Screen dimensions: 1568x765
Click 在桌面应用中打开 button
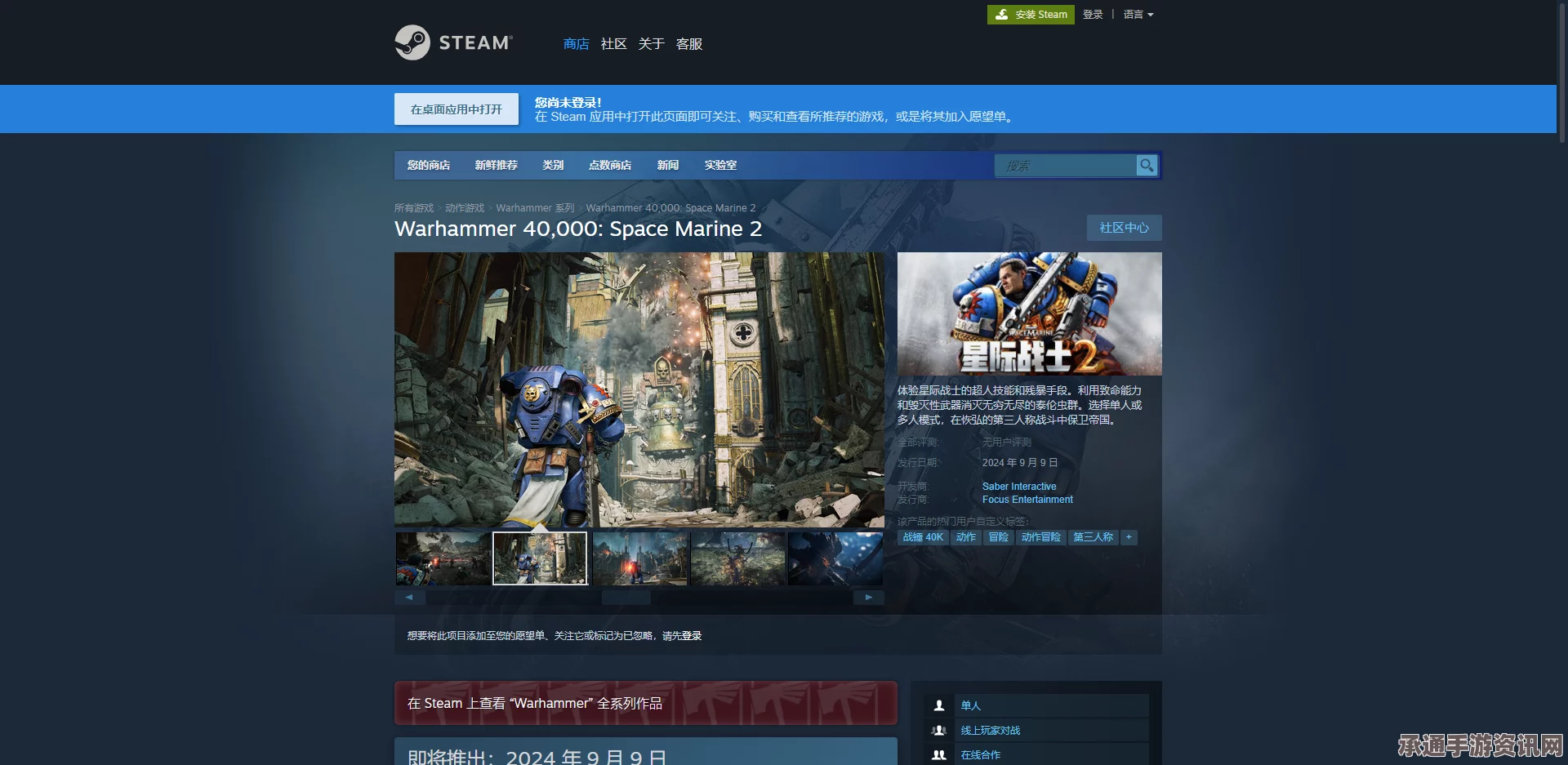pyautogui.click(x=457, y=109)
